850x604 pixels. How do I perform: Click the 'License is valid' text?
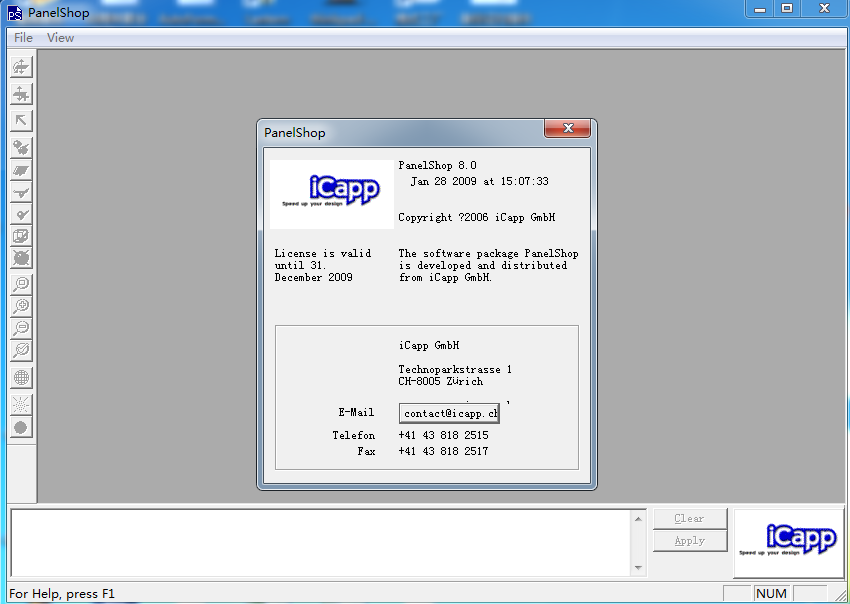pyautogui.click(x=323, y=253)
